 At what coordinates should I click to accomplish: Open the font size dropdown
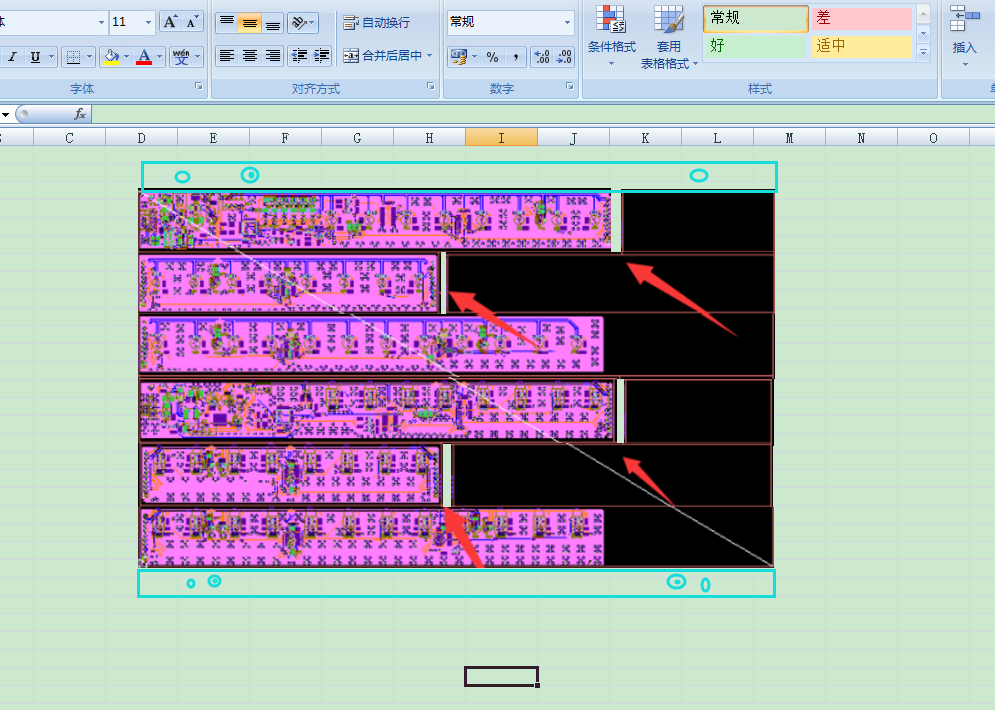click(x=149, y=22)
